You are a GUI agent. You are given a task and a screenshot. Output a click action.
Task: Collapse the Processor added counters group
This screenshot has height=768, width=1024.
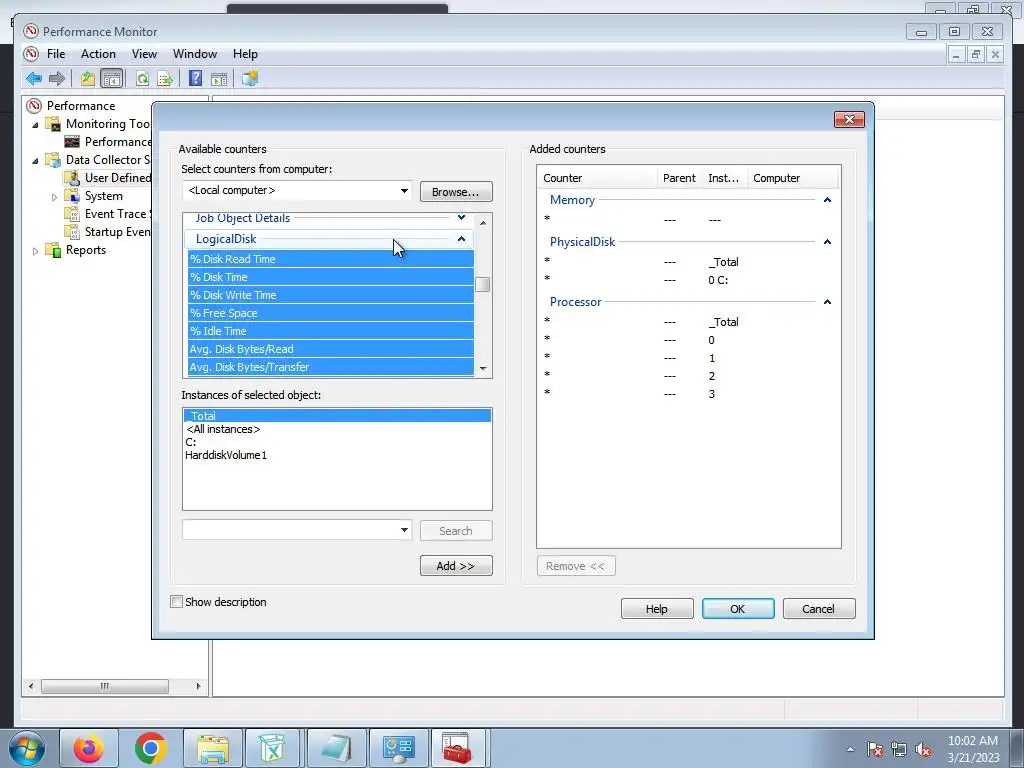827,302
